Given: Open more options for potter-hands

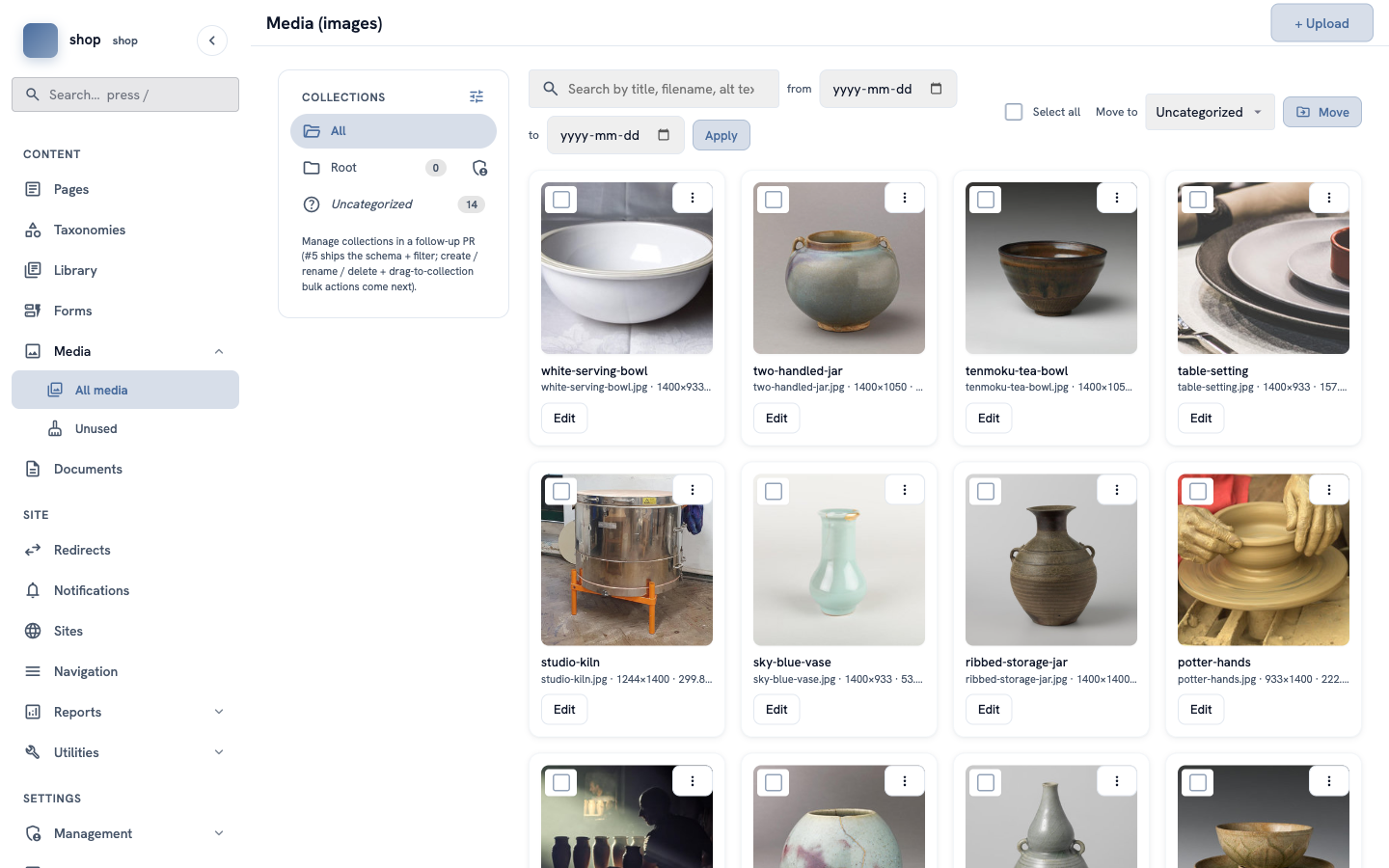Looking at the screenshot, I should 1329,490.
